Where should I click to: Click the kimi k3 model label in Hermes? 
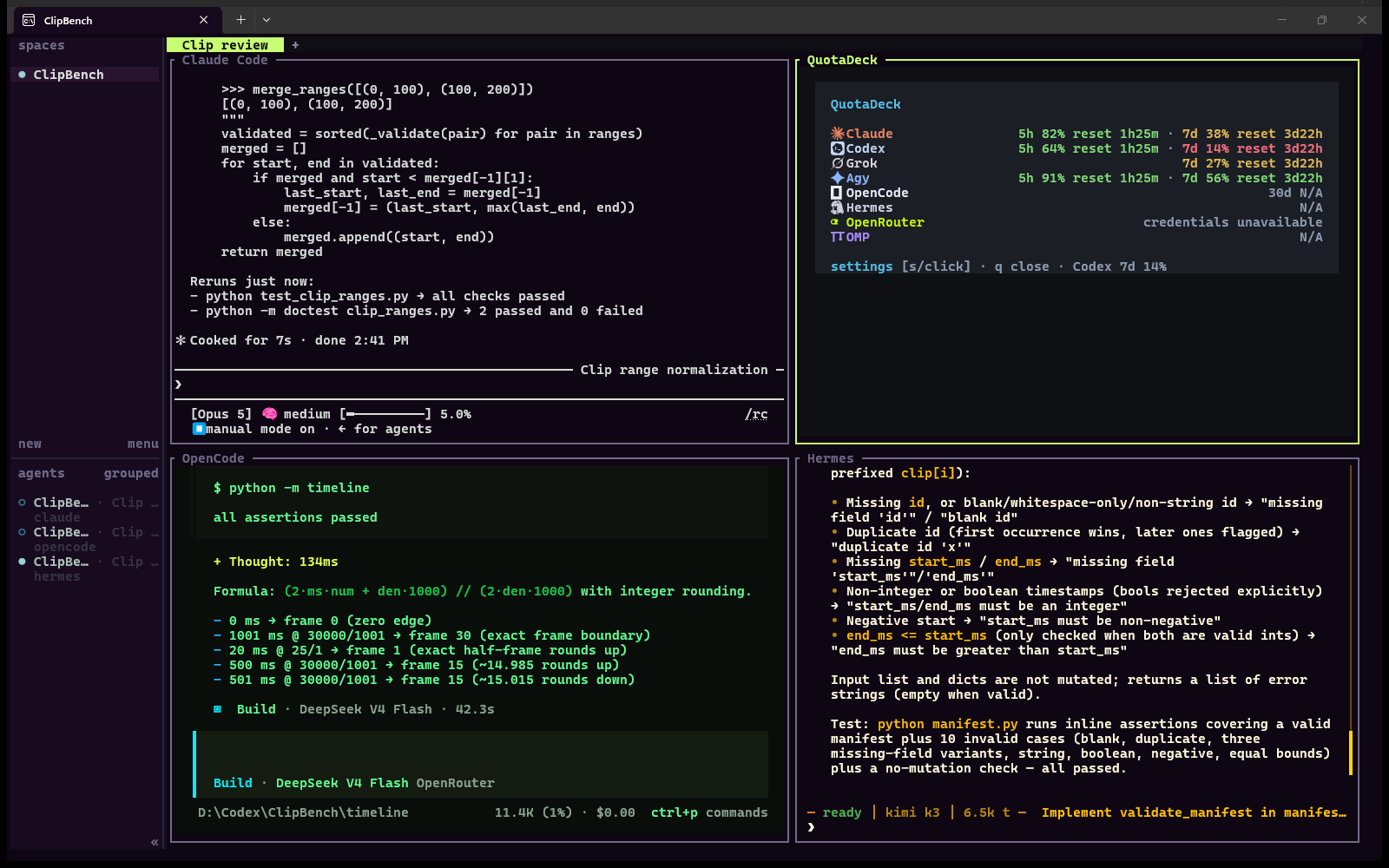click(912, 812)
